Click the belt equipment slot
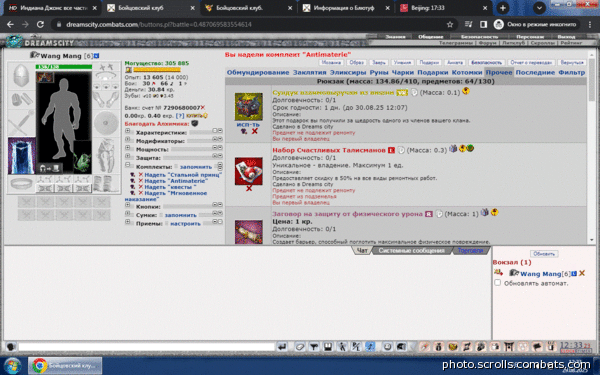The height and width of the screenshot is (375, 600). click(21, 184)
